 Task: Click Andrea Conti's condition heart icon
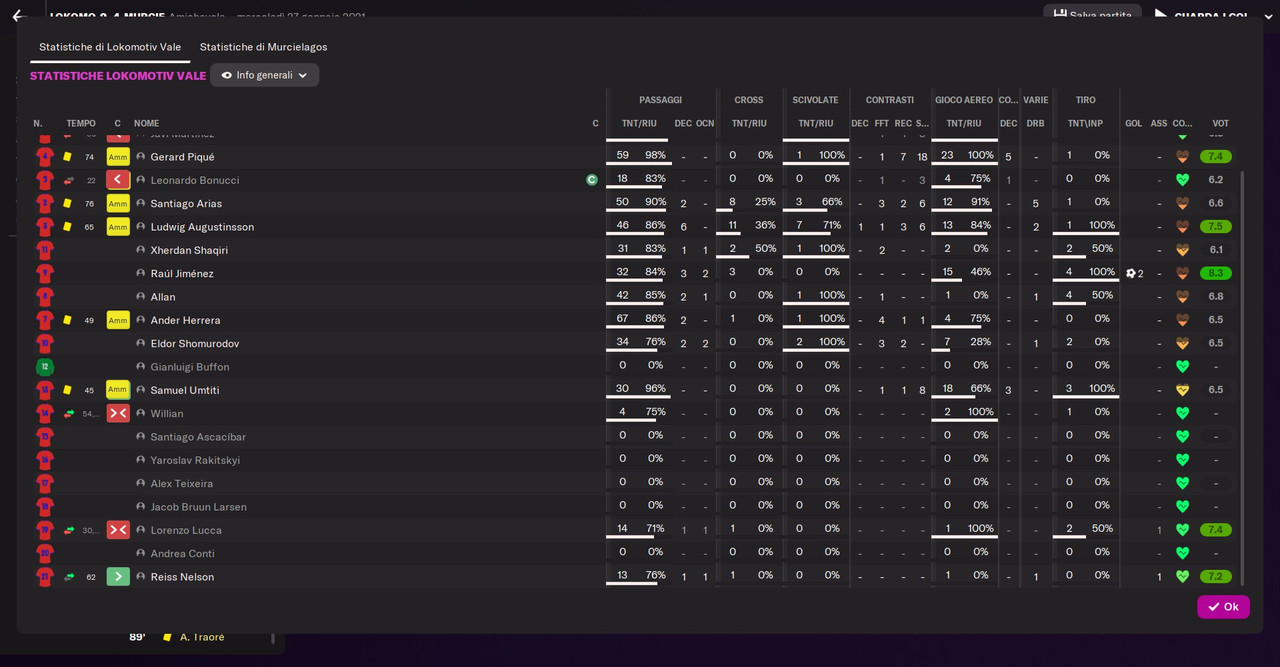(x=1183, y=553)
